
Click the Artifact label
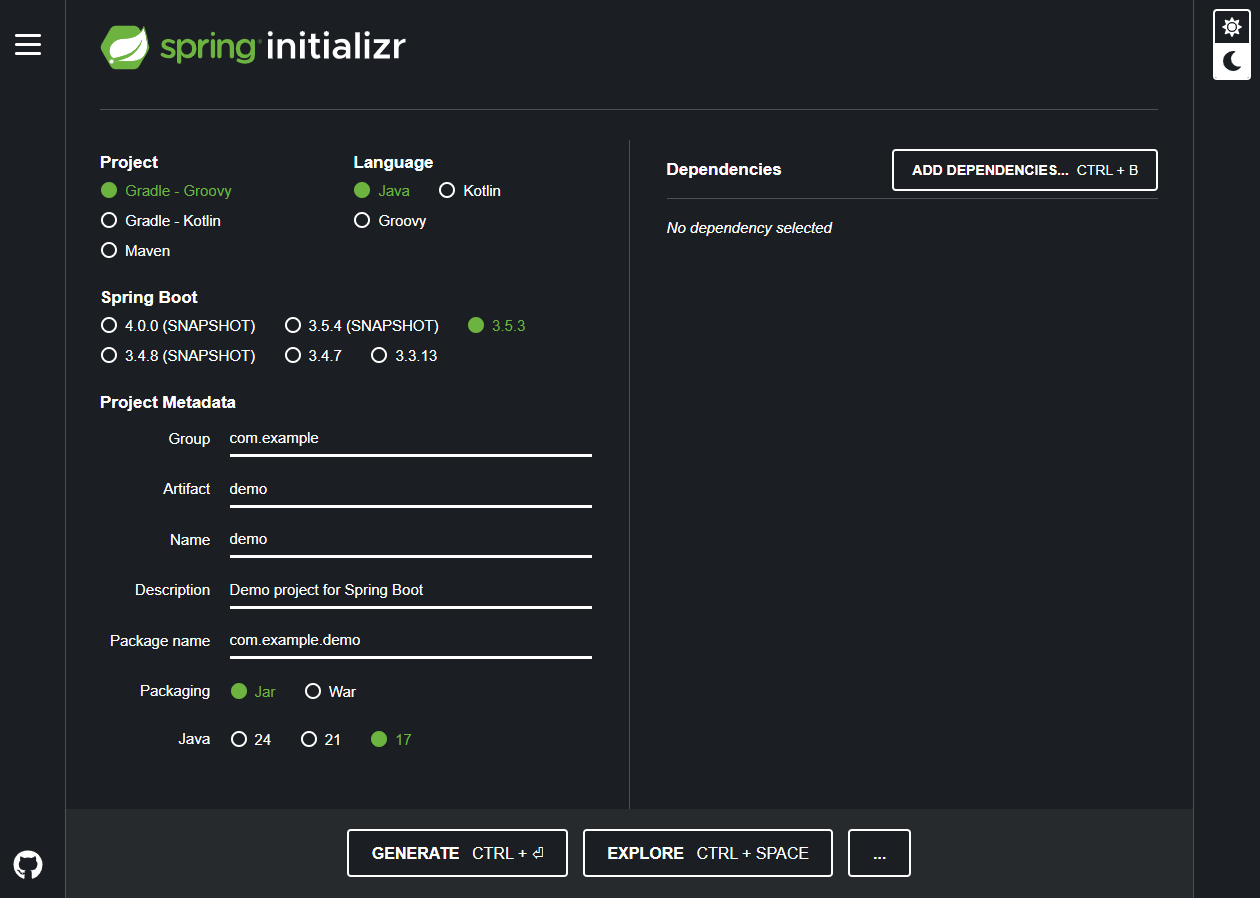pyautogui.click(x=187, y=489)
